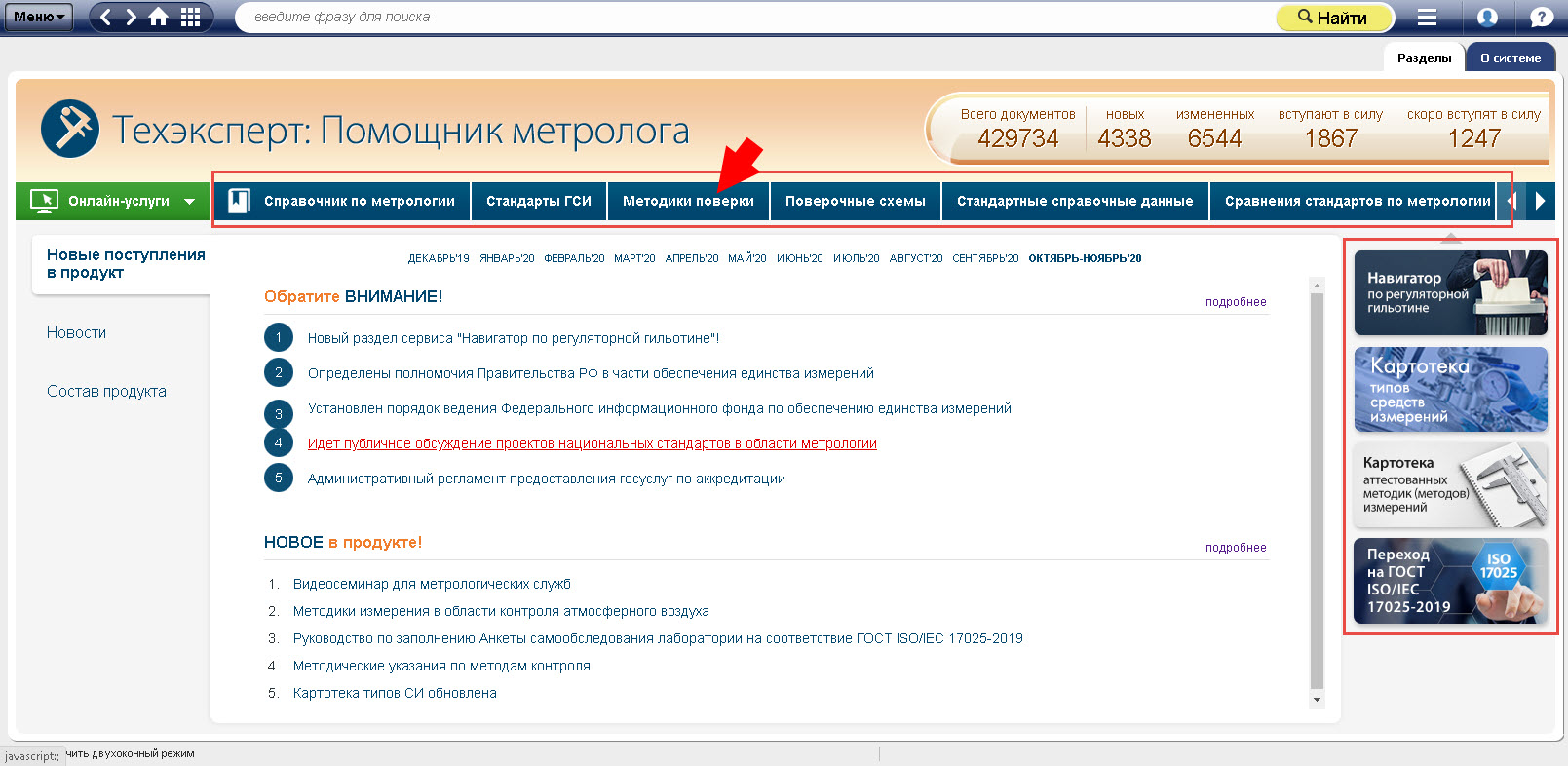
Task: Select the АВГУСТ'20 period link
Action: point(916,258)
